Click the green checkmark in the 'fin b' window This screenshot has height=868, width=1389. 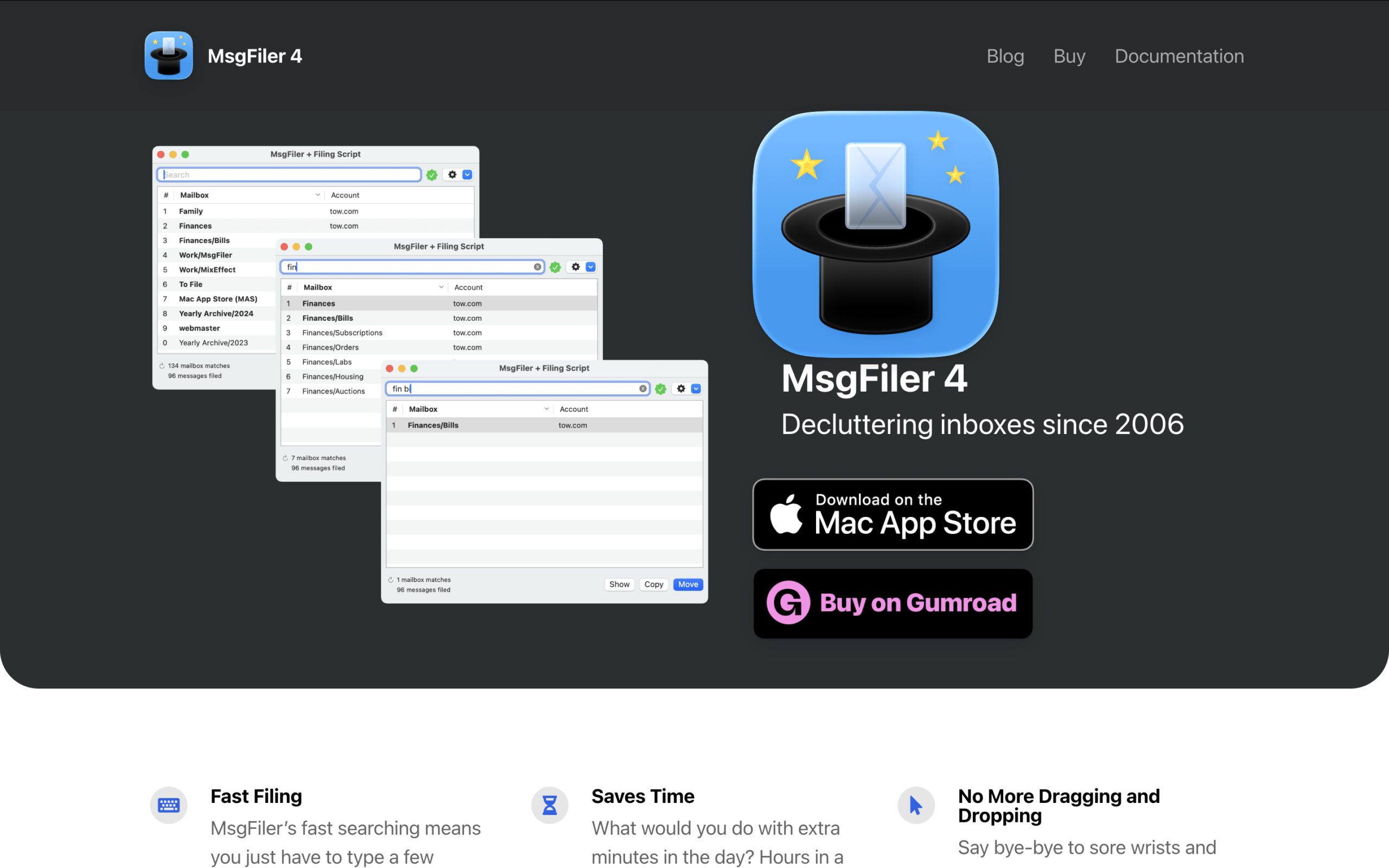[x=661, y=388]
